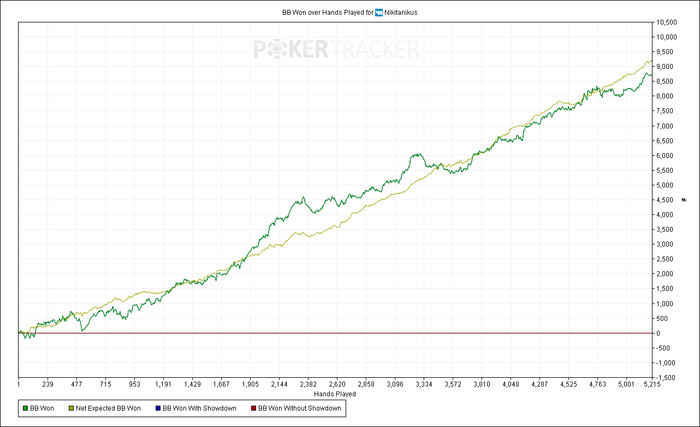Click the x-axis label 3,572
The image size is (700, 427).
453,384
